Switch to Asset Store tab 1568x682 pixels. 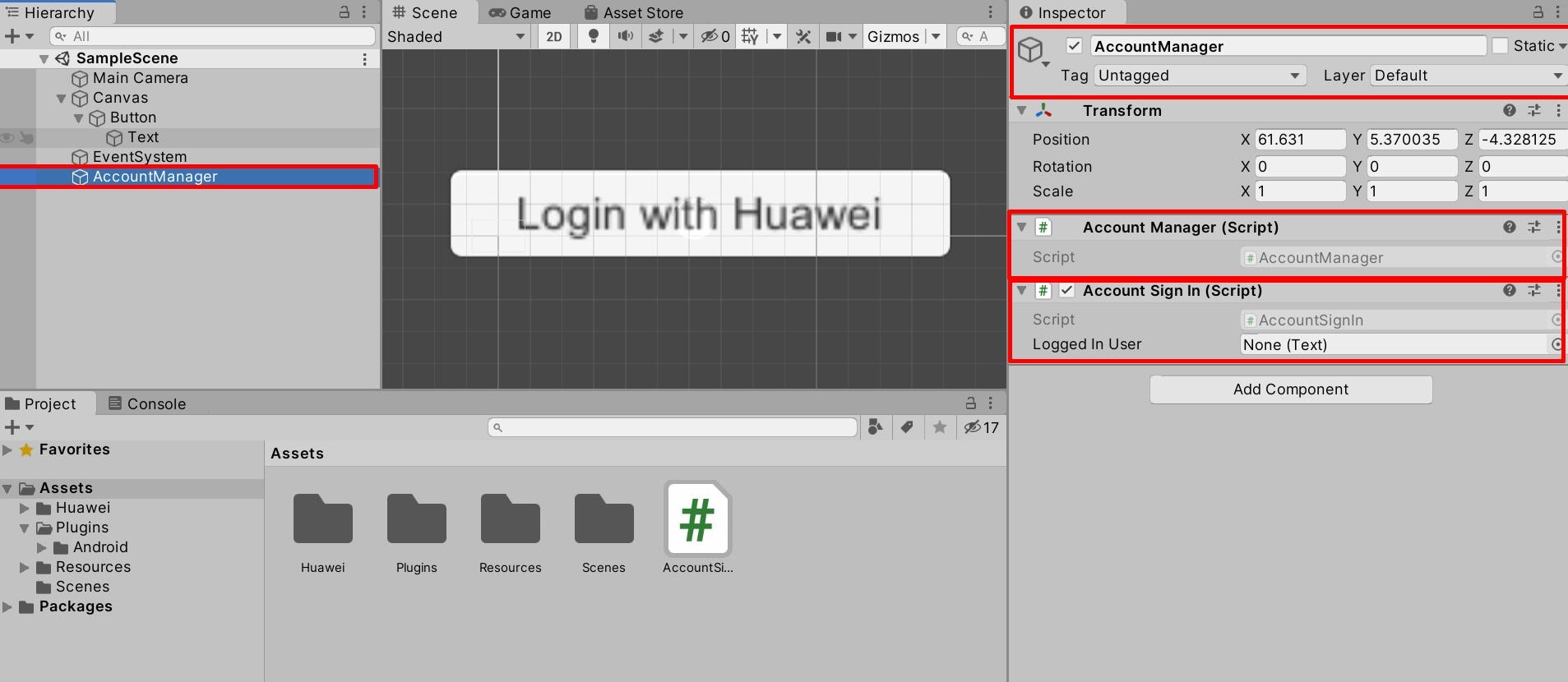pyautogui.click(x=634, y=12)
